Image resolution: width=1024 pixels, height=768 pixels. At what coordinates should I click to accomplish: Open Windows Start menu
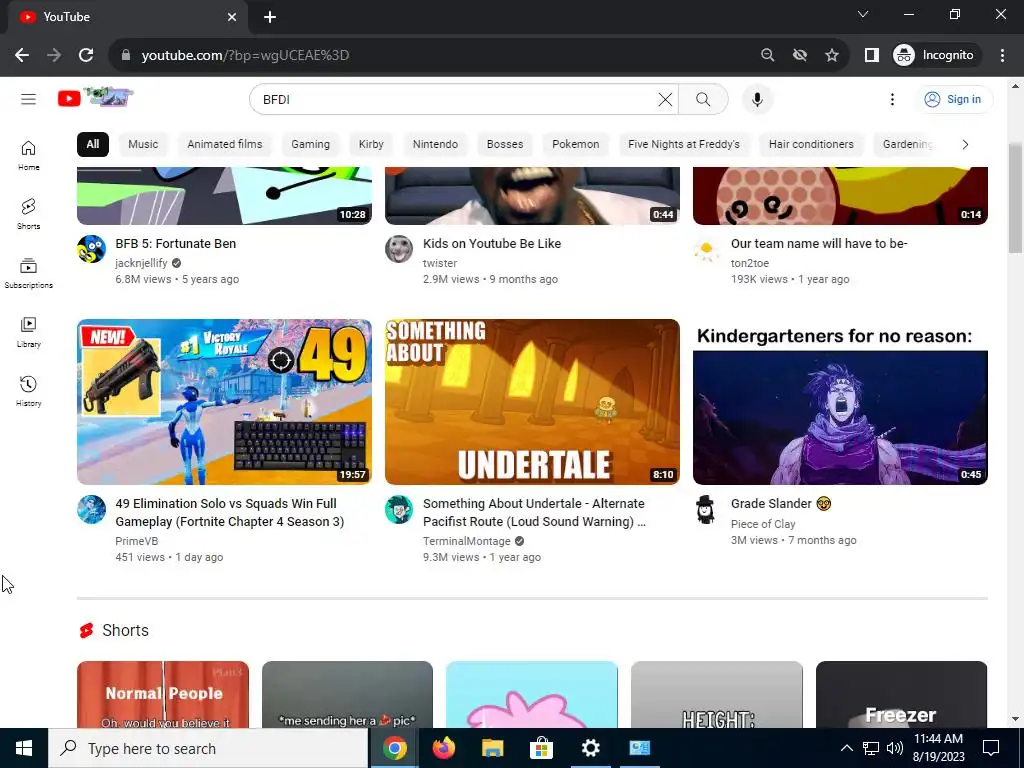point(24,748)
